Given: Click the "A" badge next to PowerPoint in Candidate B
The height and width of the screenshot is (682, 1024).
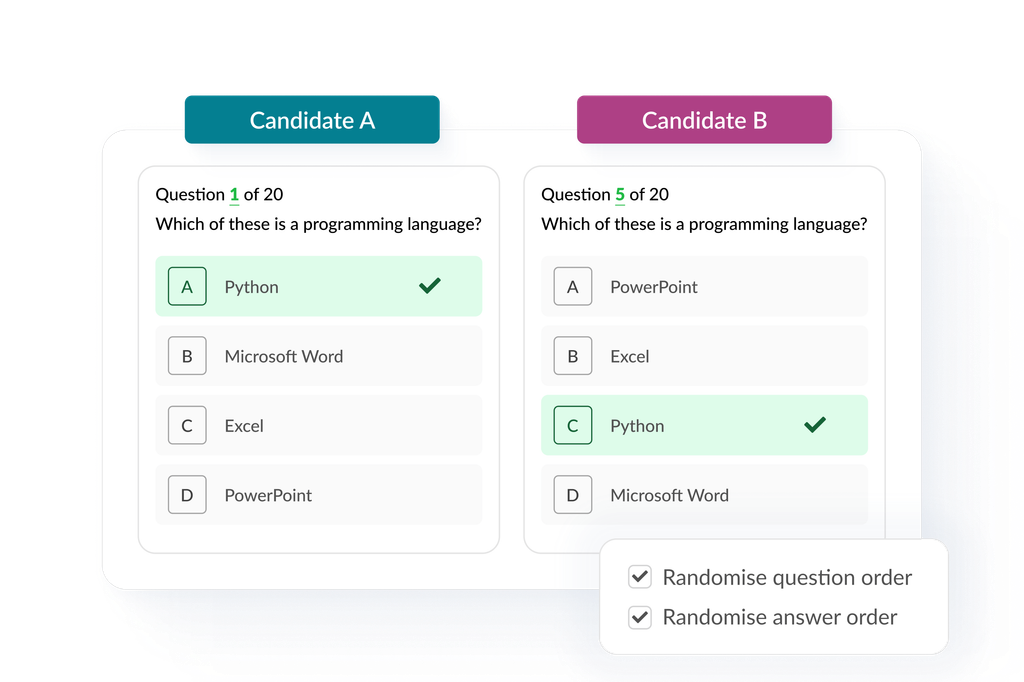Looking at the screenshot, I should [x=573, y=286].
